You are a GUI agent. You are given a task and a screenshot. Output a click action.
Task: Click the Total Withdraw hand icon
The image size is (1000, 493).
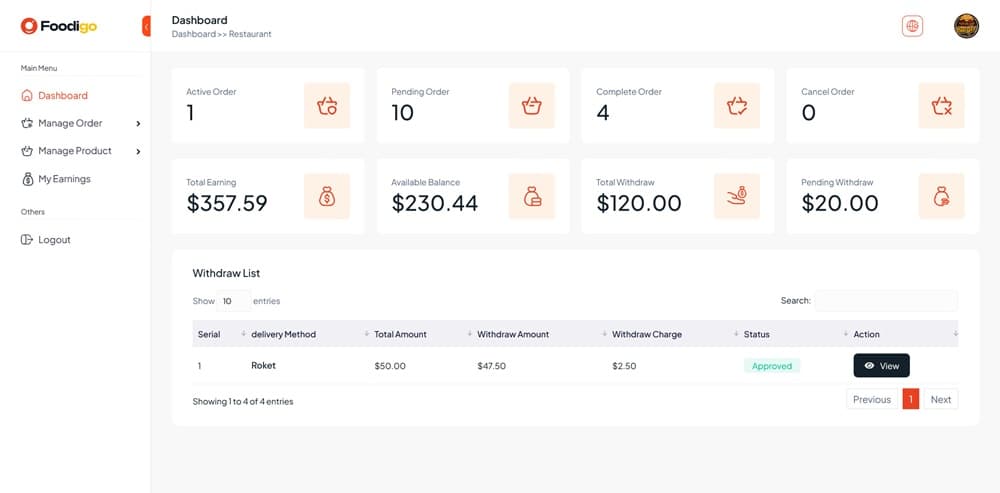coord(737,196)
